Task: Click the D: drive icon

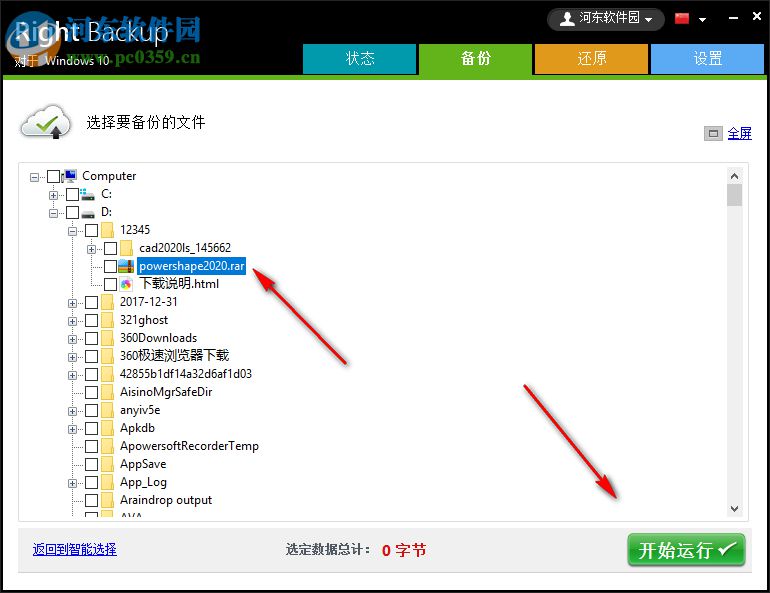Action: click(87, 213)
